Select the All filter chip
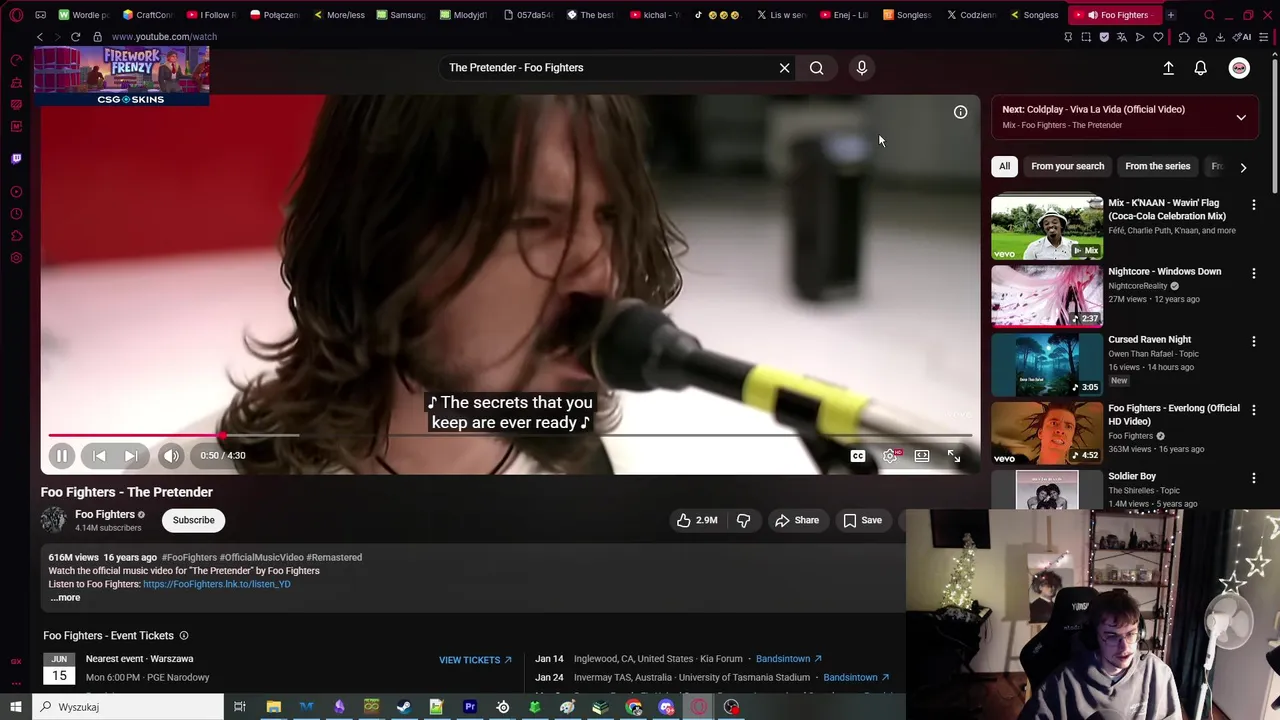 (1004, 166)
